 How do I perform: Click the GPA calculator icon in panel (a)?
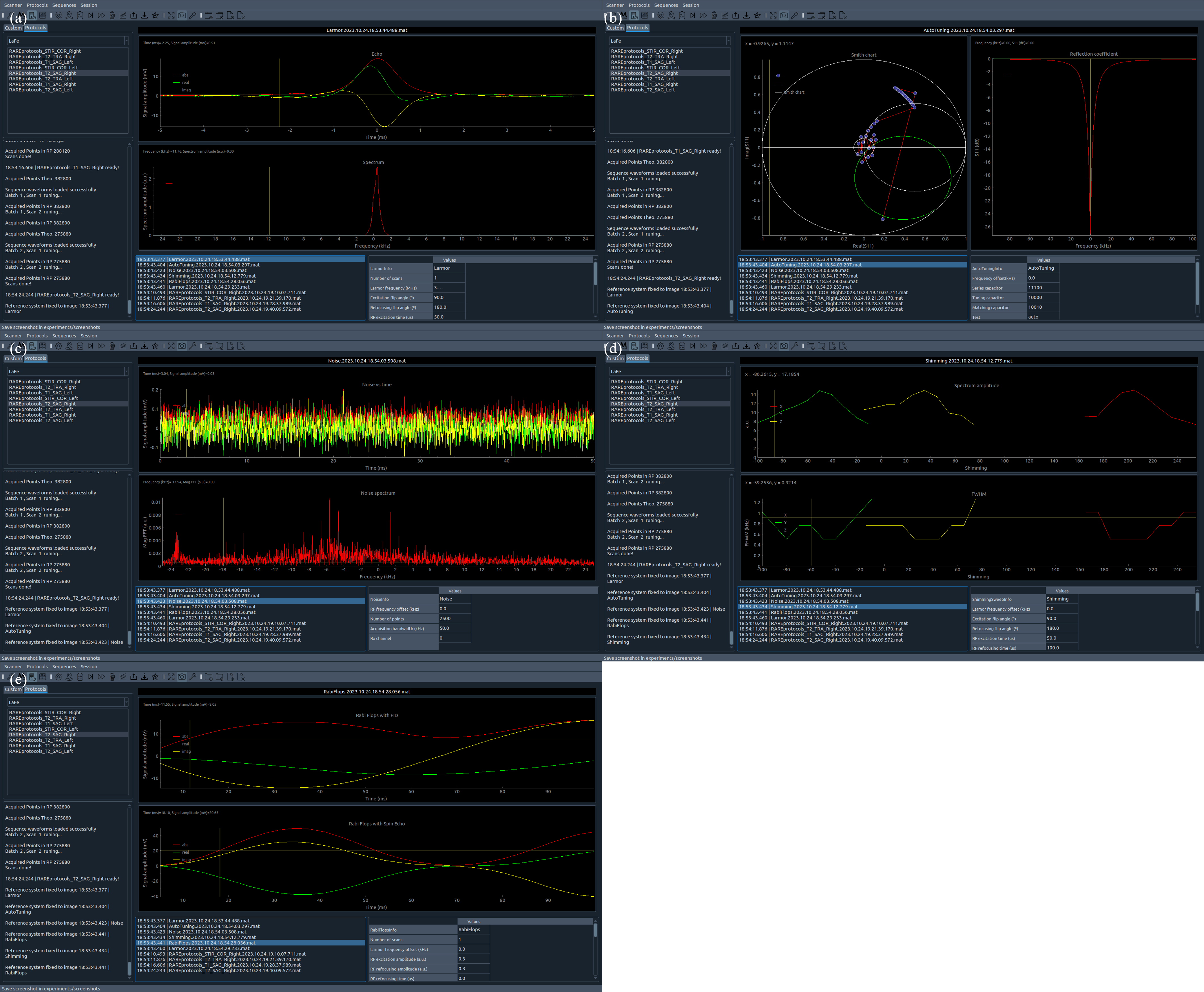tap(43, 15)
